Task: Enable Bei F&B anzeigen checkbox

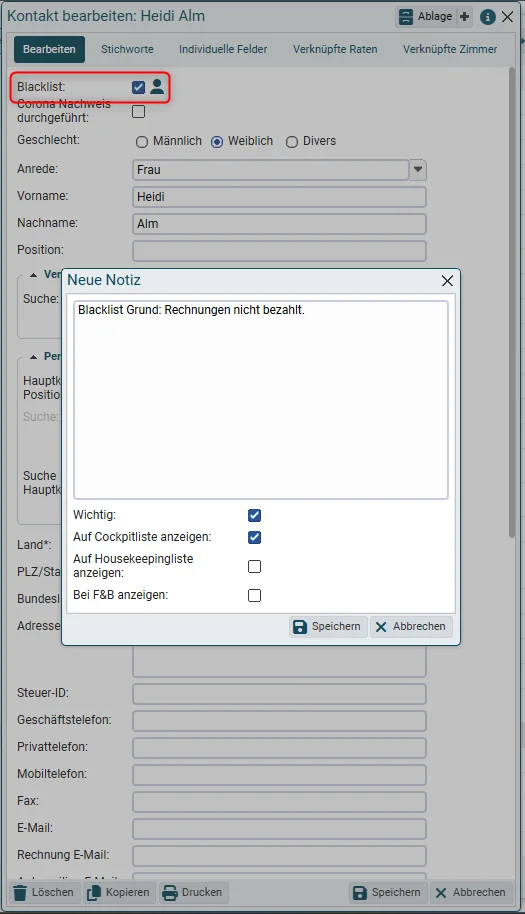Action: click(255, 595)
